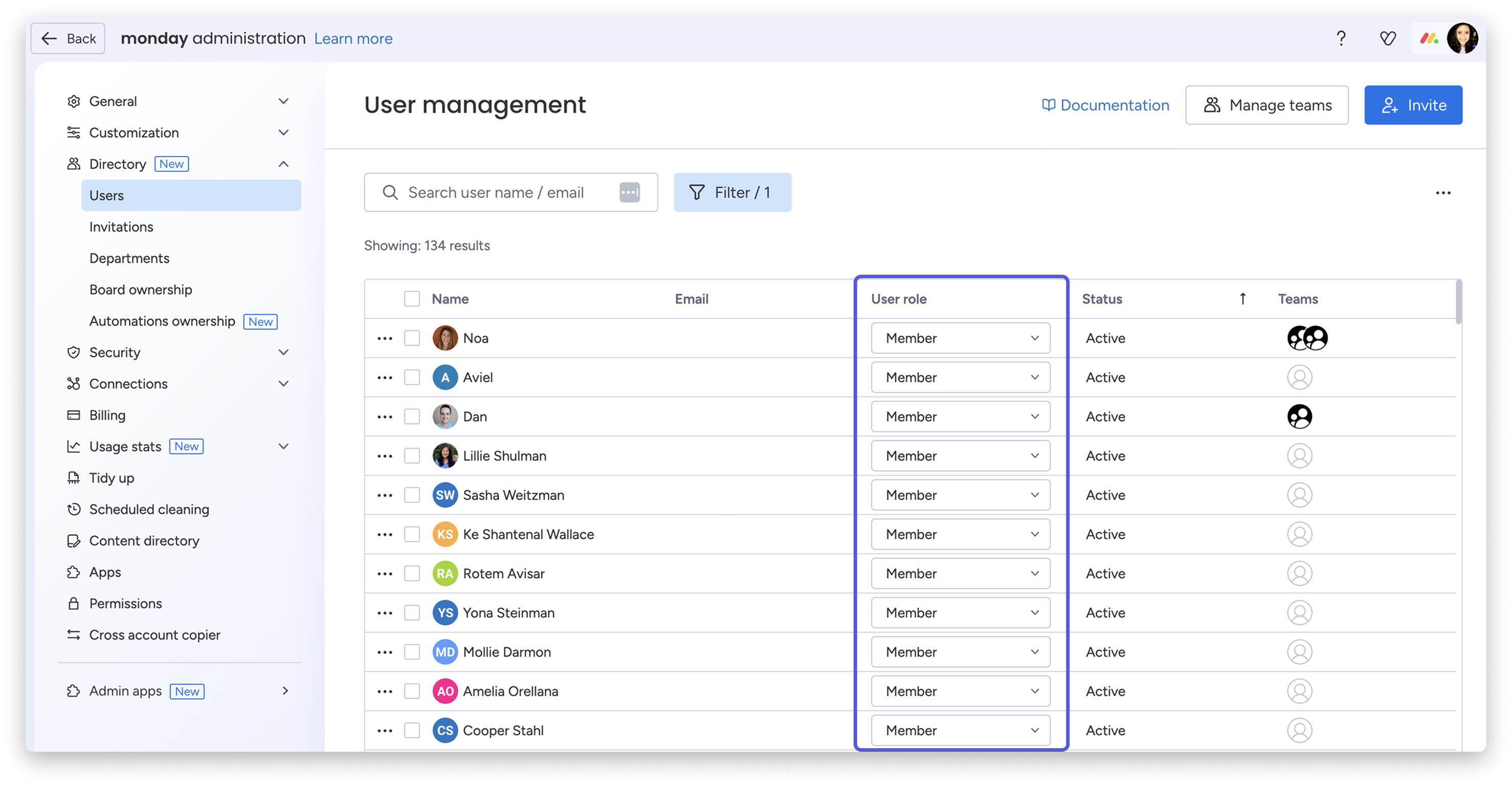The image size is (1512, 785).
Task: Open Invitations in the sidebar
Action: [x=121, y=227]
